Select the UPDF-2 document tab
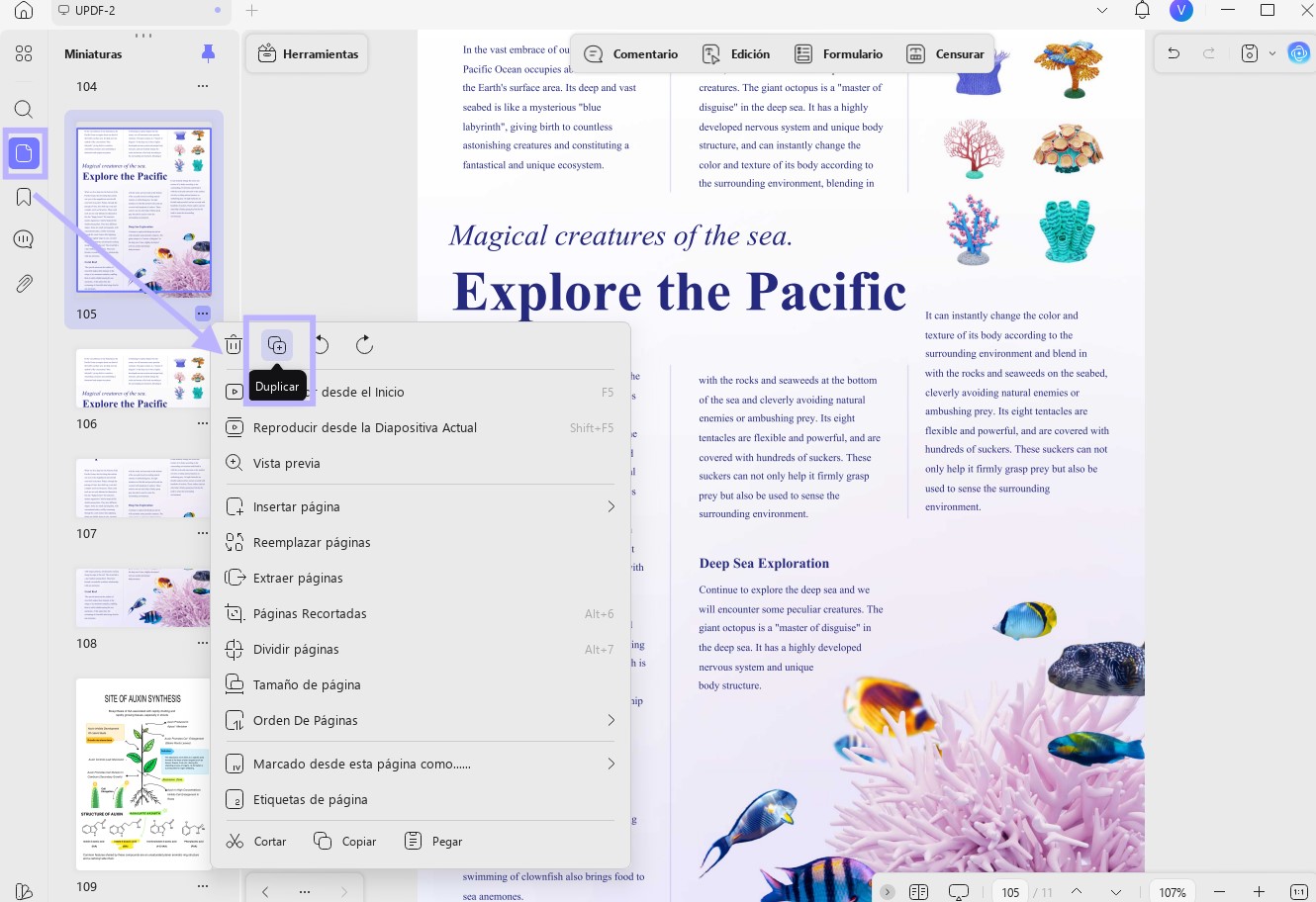This screenshot has width=1316, height=902. pyautogui.click(x=141, y=11)
